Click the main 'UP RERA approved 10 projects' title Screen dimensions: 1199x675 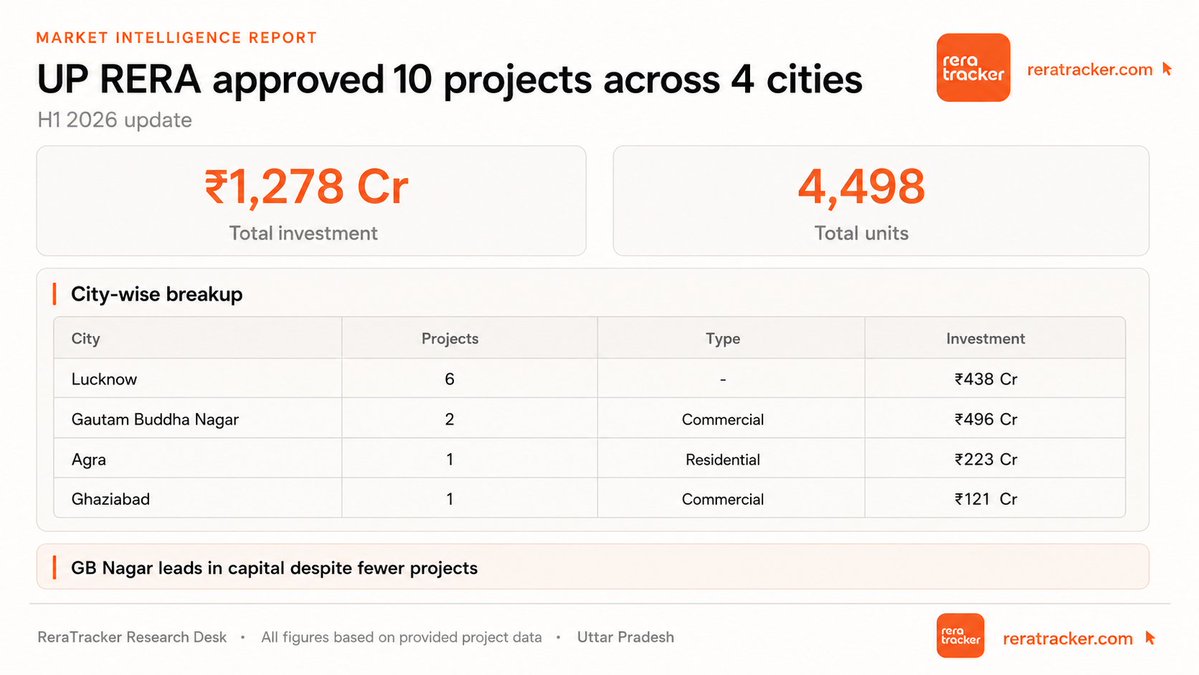pyautogui.click(x=450, y=80)
